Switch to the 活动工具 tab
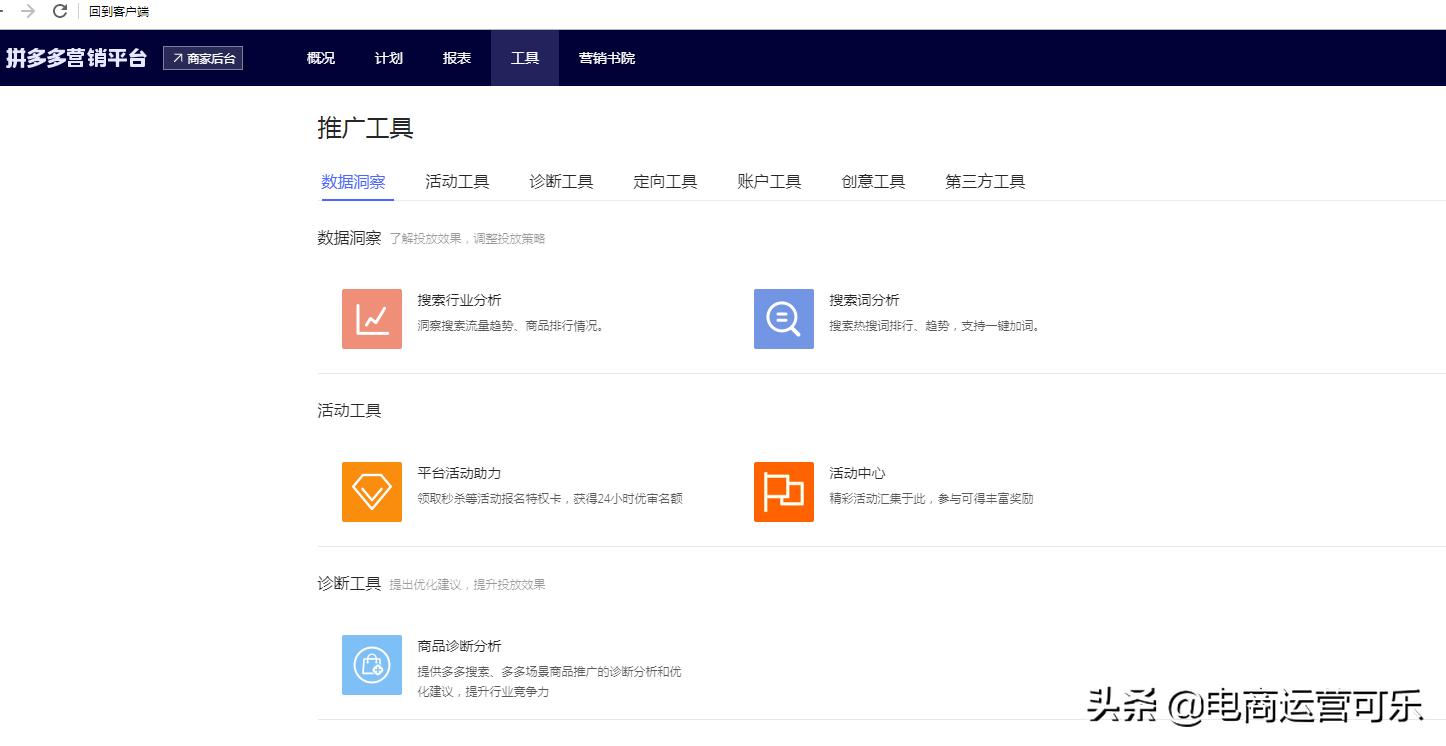The width and height of the screenshot is (1446, 746). pyautogui.click(x=457, y=181)
